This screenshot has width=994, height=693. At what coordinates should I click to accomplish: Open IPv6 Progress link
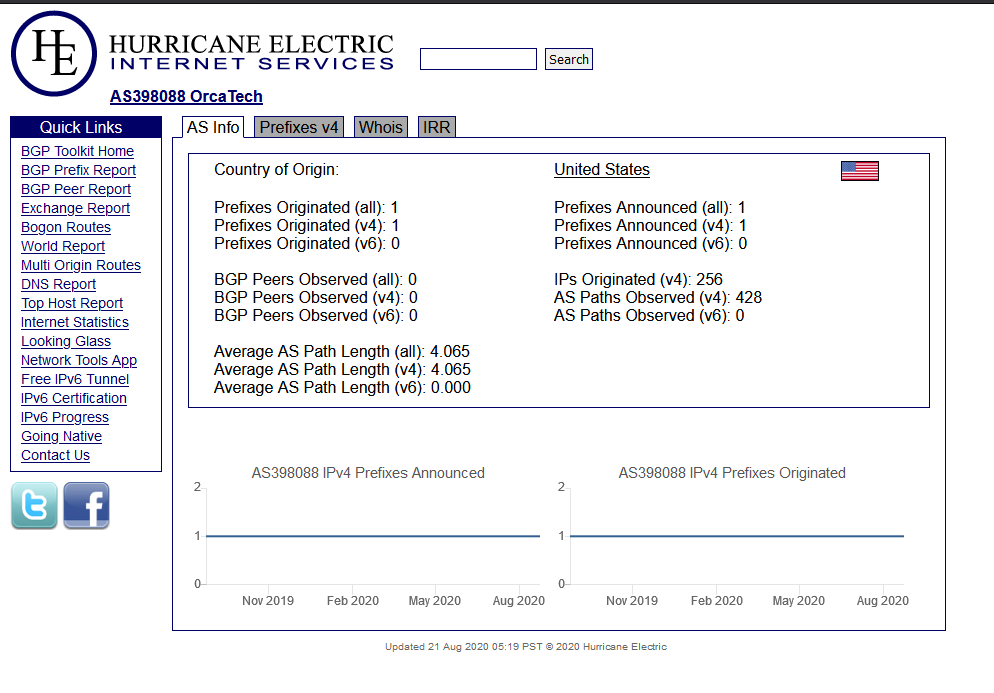[x=65, y=417]
